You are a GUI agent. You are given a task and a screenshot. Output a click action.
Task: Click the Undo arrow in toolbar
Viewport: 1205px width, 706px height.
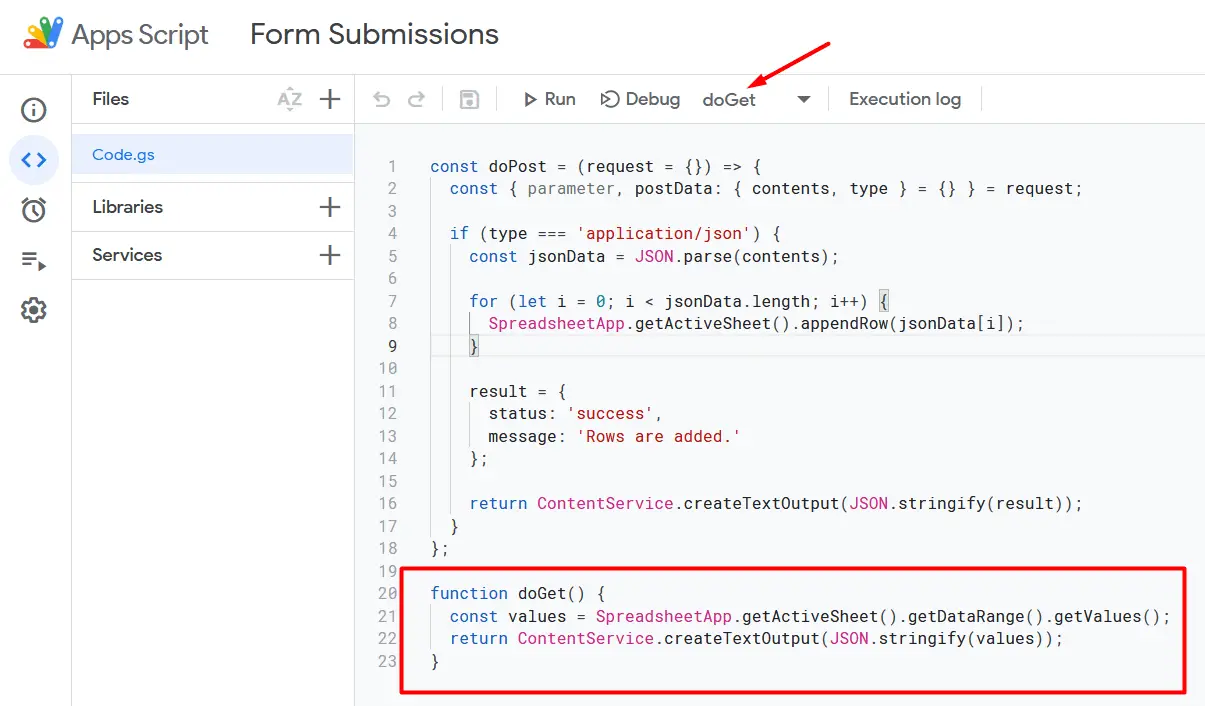(381, 99)
